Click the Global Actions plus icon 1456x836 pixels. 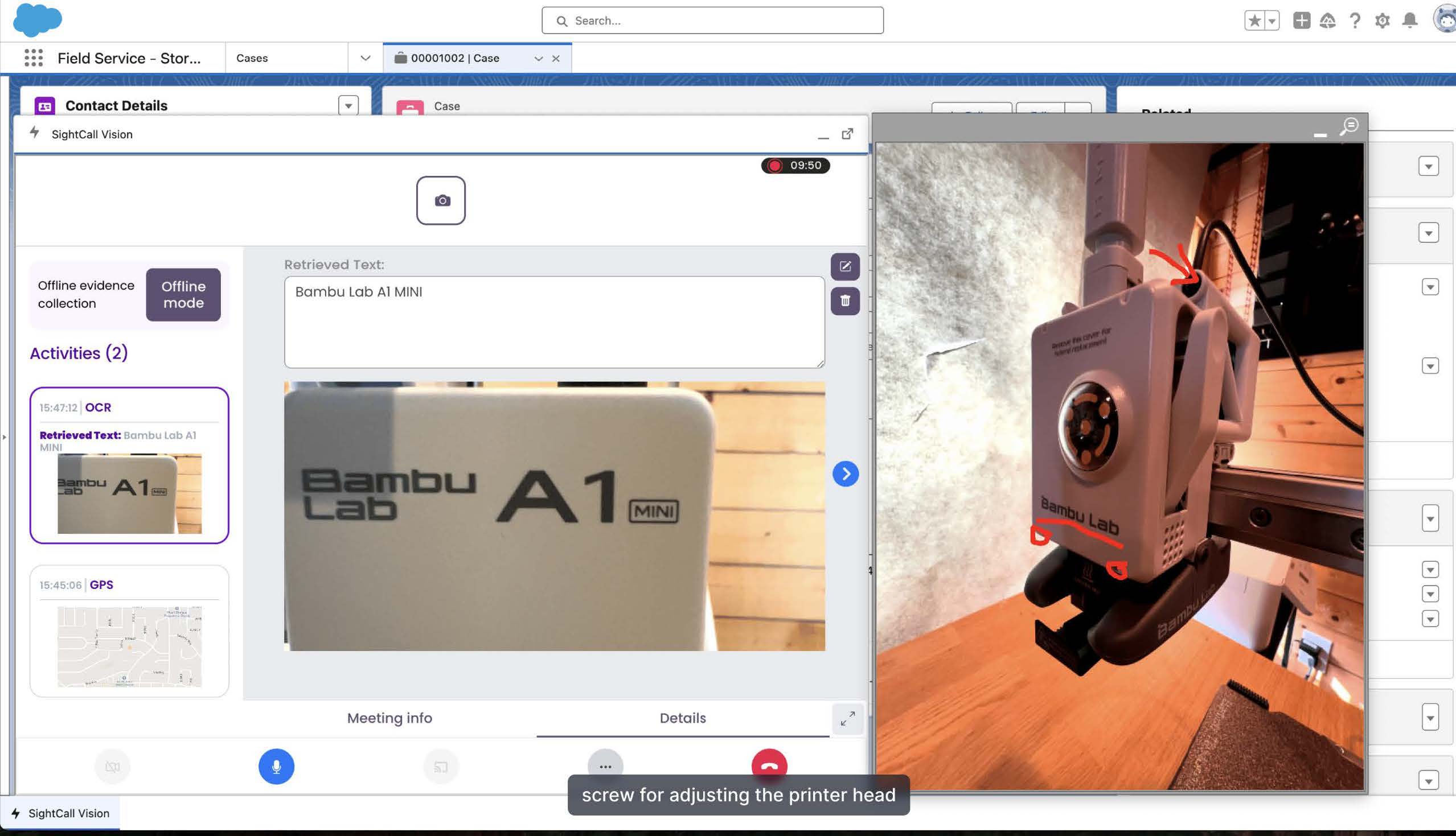pyautogui.click(x=1302, y=20)
